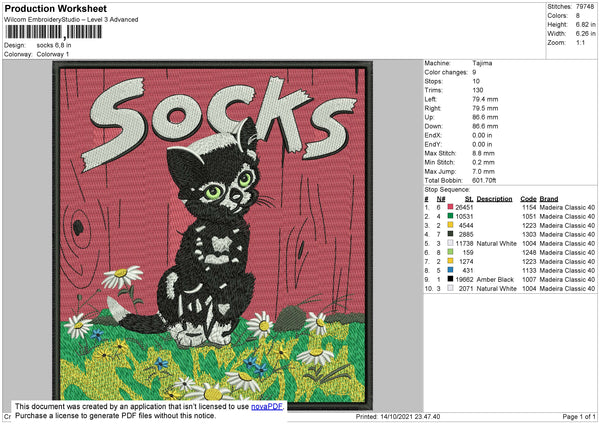
Task: Click the Description column header
Action: tap(495, 198)
